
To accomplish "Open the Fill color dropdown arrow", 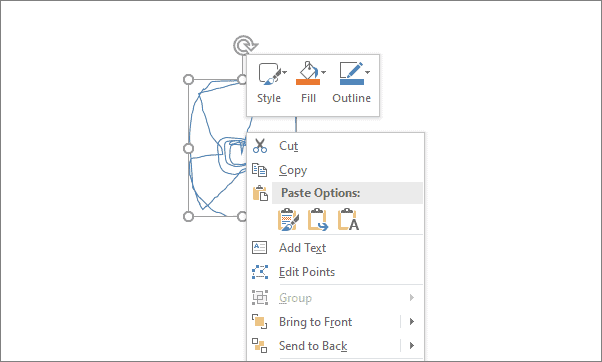I will click(x=324, y=72).
